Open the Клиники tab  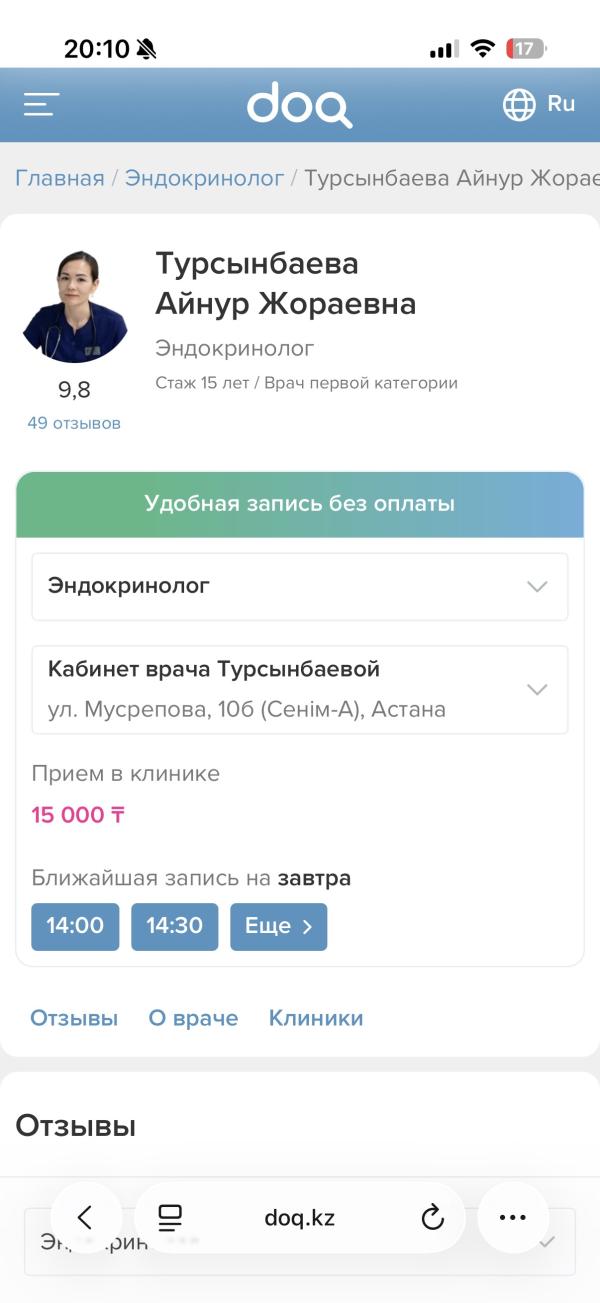(316, 1018)
